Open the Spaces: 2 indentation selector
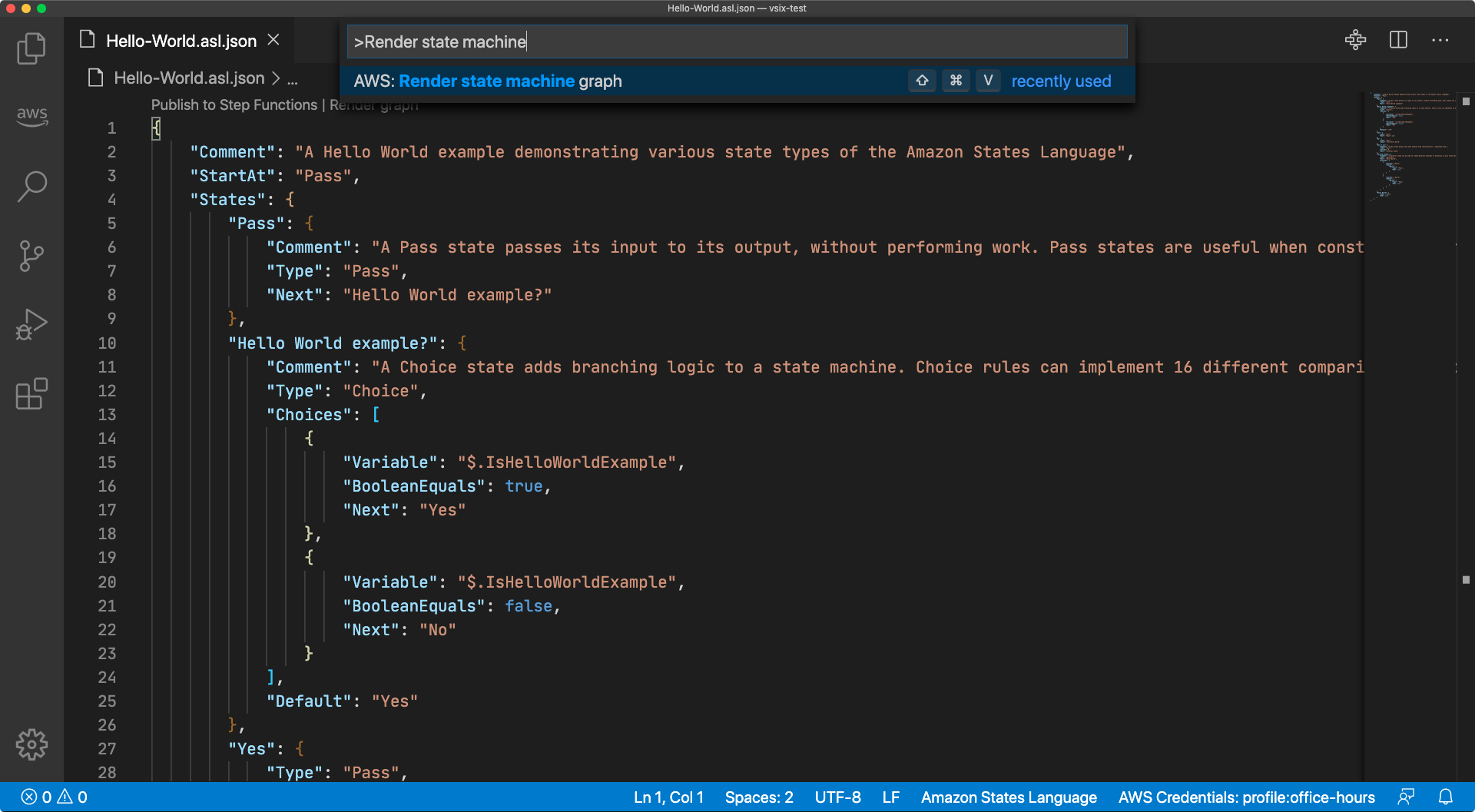Image resolution: width=1475 pixels, height=812 pixels. coord(758,797)
